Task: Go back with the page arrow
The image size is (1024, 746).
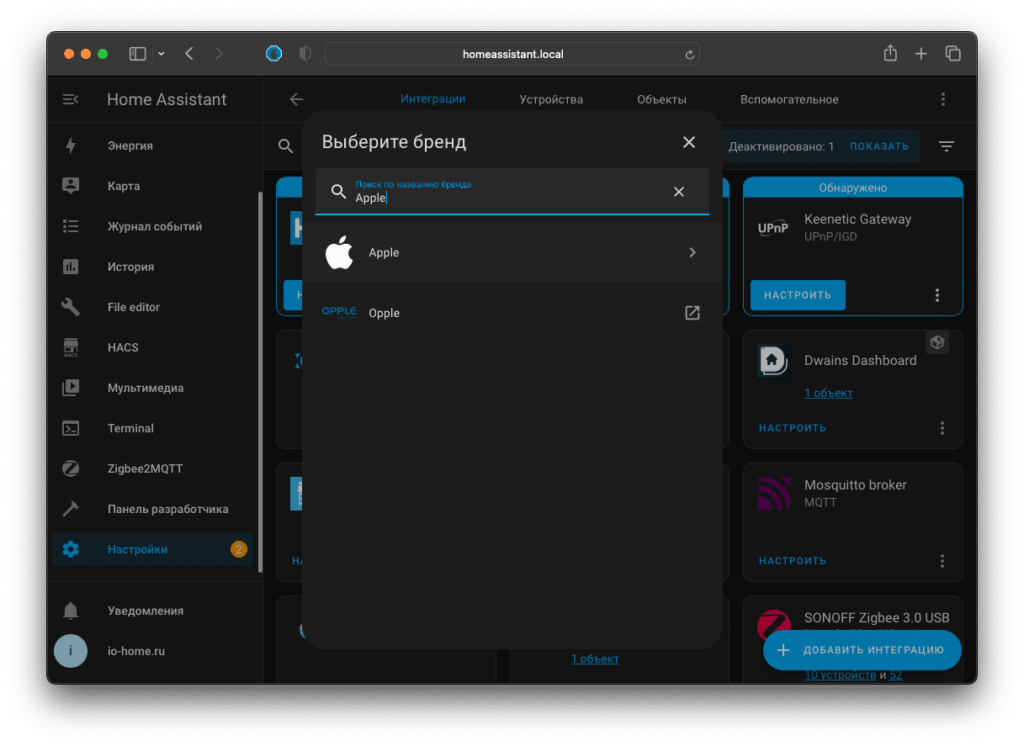Action: [x=296, y=99]
